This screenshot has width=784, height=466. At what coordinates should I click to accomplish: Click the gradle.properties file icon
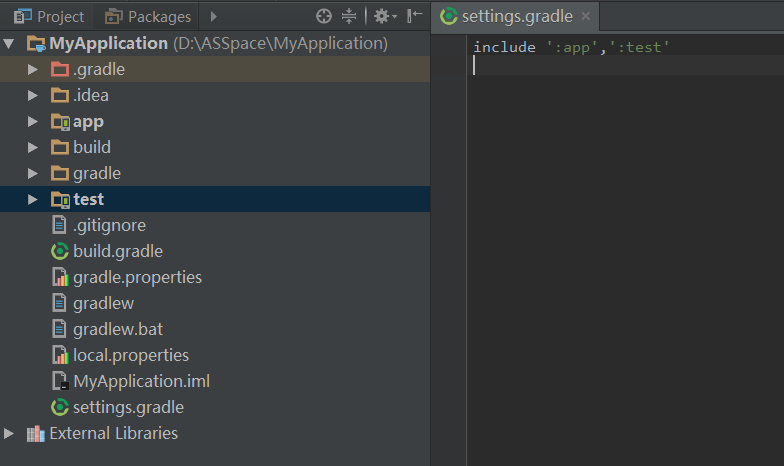59,277
